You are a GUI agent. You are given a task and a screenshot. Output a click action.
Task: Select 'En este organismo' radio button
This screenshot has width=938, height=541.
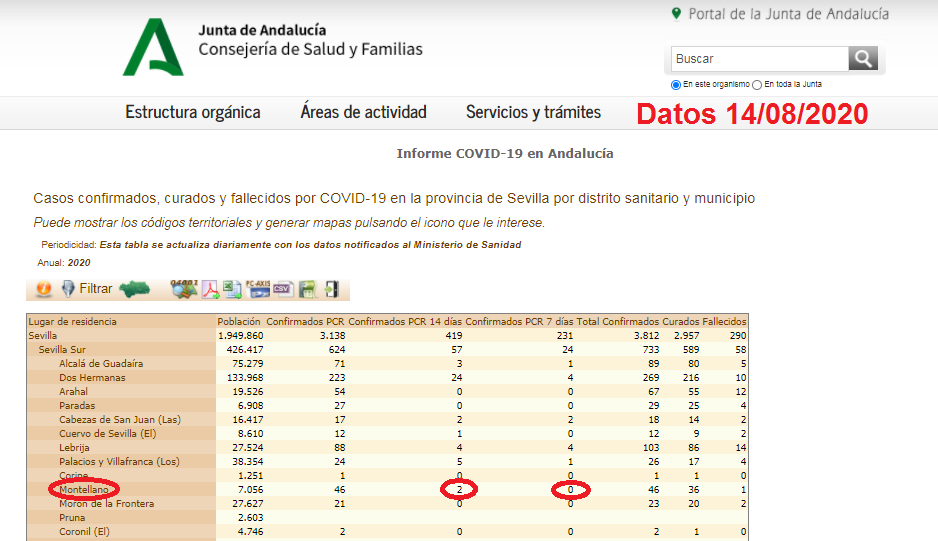676,85
